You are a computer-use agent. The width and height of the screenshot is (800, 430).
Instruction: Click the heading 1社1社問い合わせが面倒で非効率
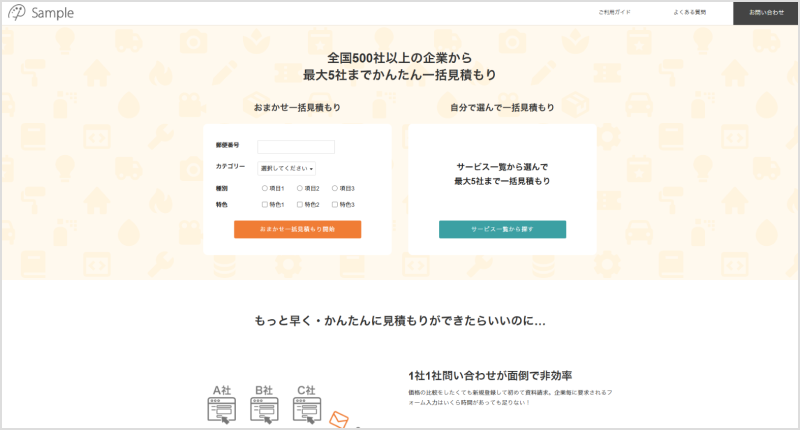click(x=490, y=376)
